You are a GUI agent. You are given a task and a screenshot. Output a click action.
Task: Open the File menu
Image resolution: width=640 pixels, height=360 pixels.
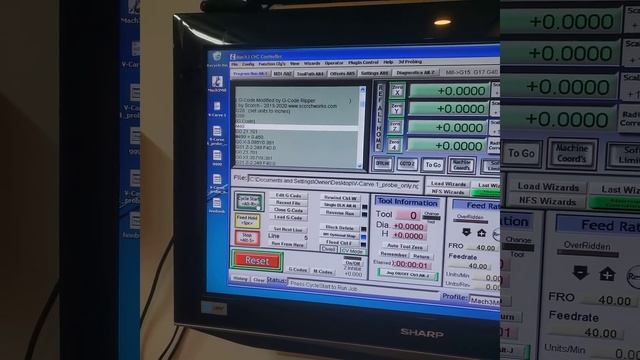tap(234, 64)
